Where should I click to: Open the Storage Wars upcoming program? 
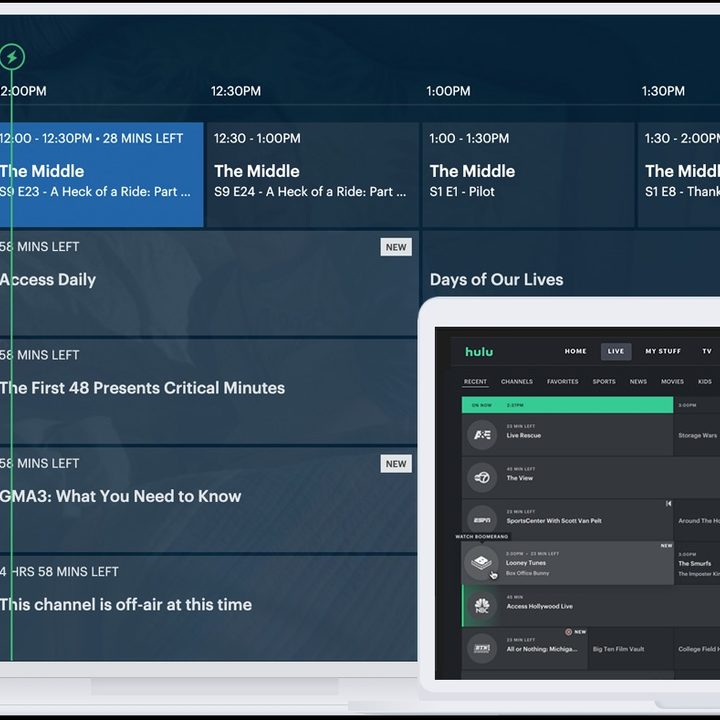point(698,435)
